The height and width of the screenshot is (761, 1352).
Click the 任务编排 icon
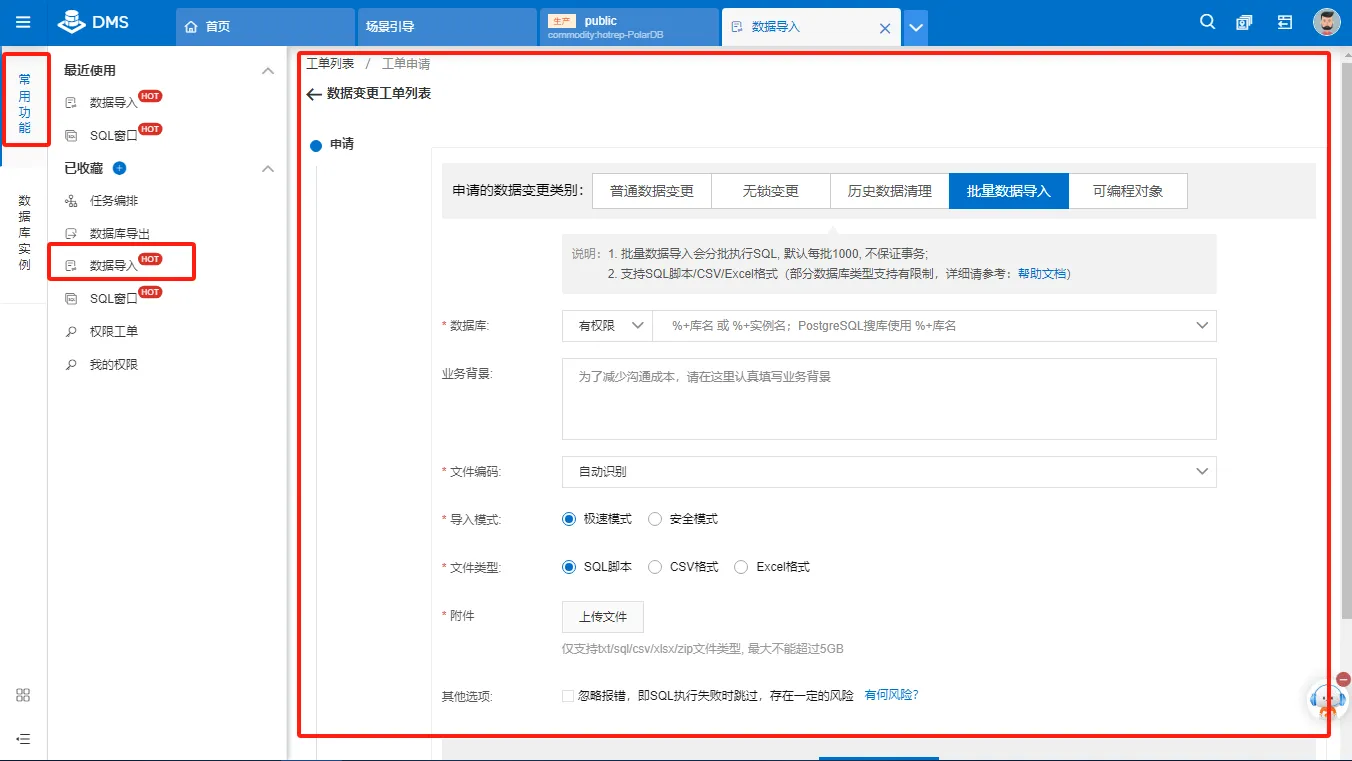[x=71, y=201]
